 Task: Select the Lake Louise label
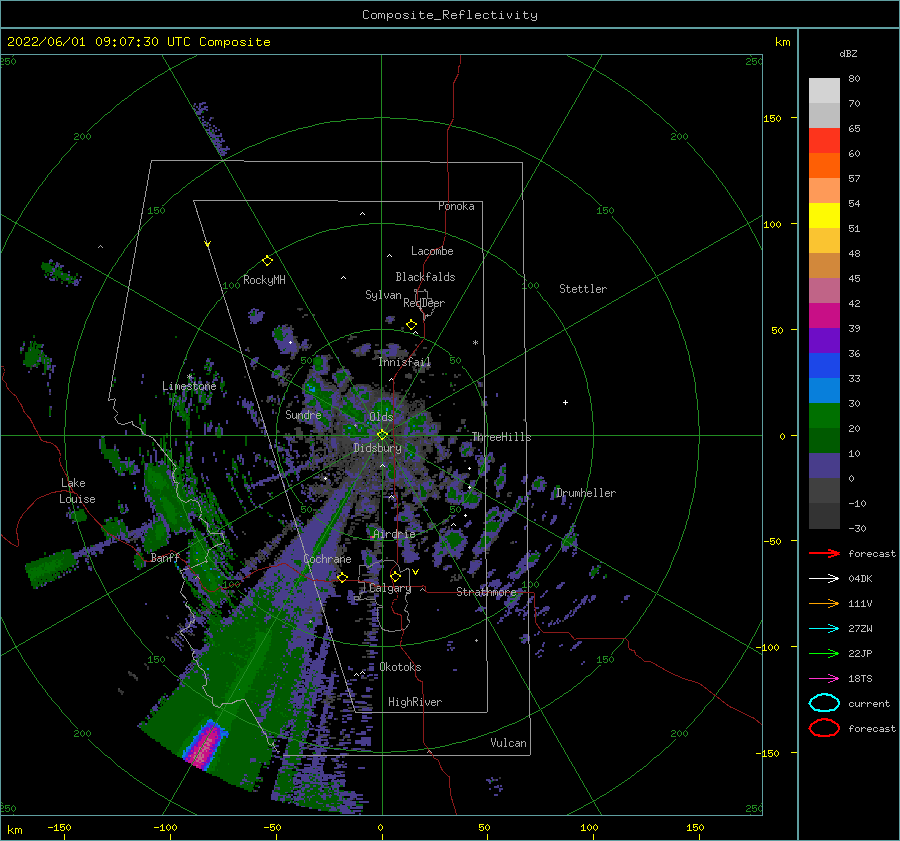tap(77, 491)
